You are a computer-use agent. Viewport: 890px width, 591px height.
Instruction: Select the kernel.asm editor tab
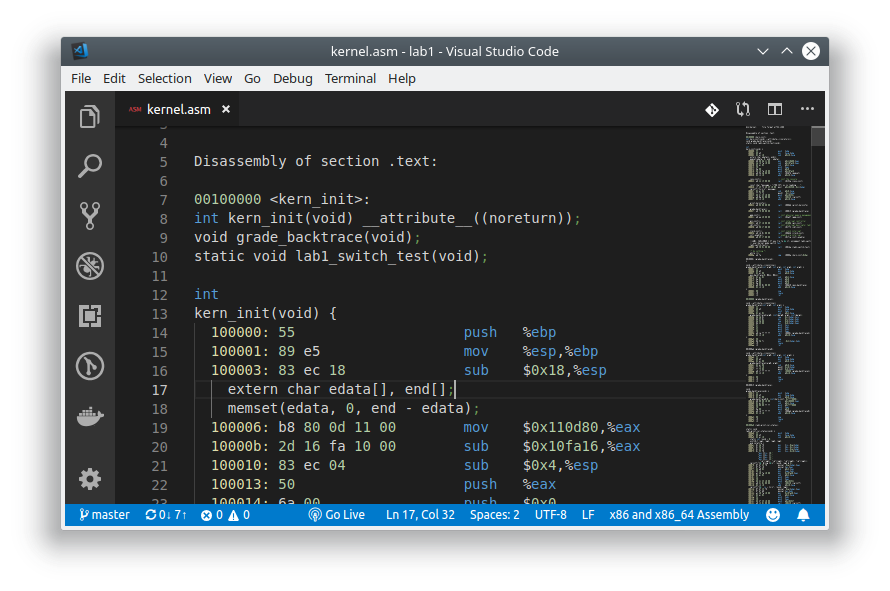pos(178,109)
